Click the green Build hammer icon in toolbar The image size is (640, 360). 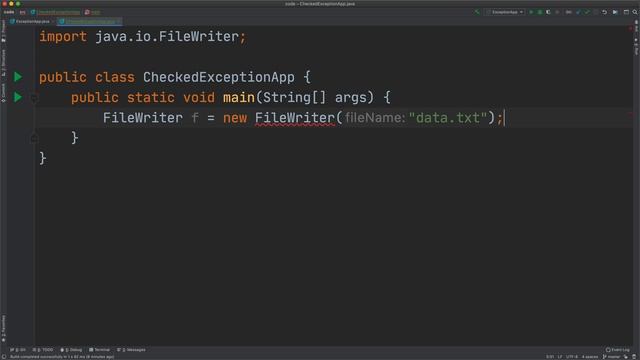(x=477, y=12)
